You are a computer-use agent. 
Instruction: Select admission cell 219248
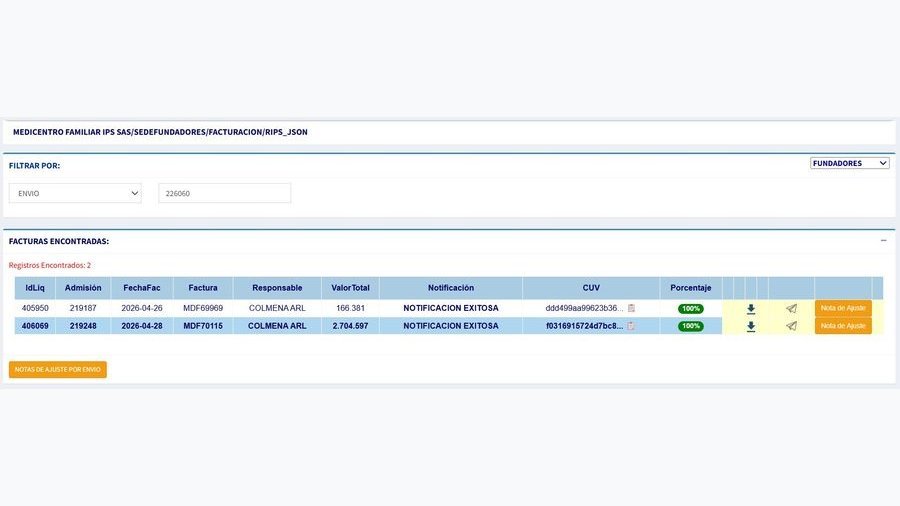click(83, 326)
